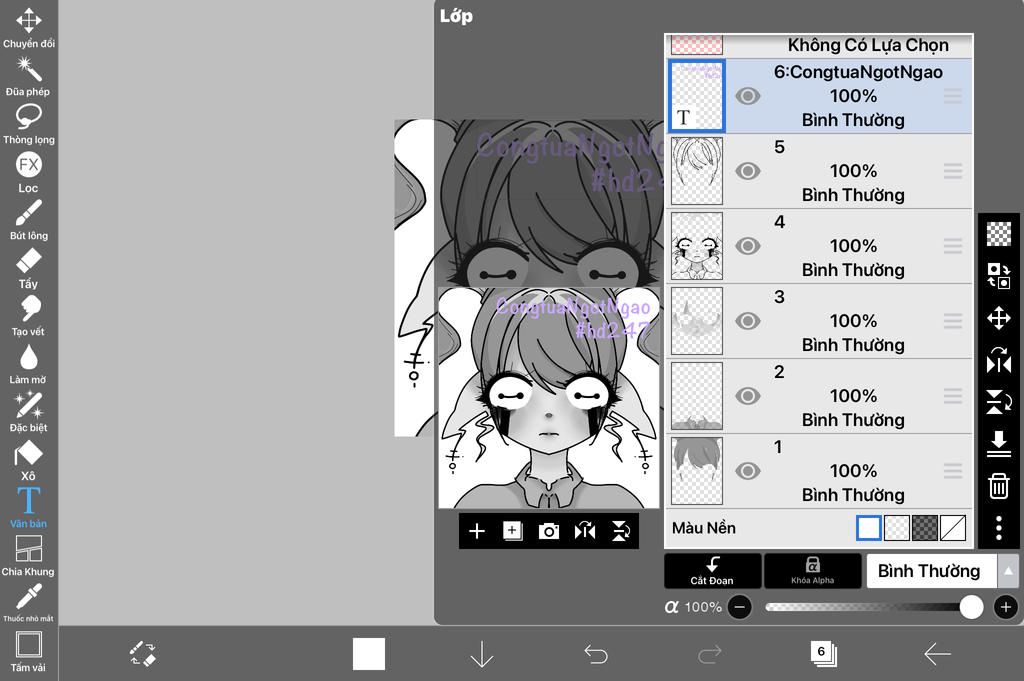The height and width of the screenshot is (681, 1024).
Task: Select the Thòng lọng lasso tool
Action: 29,124
